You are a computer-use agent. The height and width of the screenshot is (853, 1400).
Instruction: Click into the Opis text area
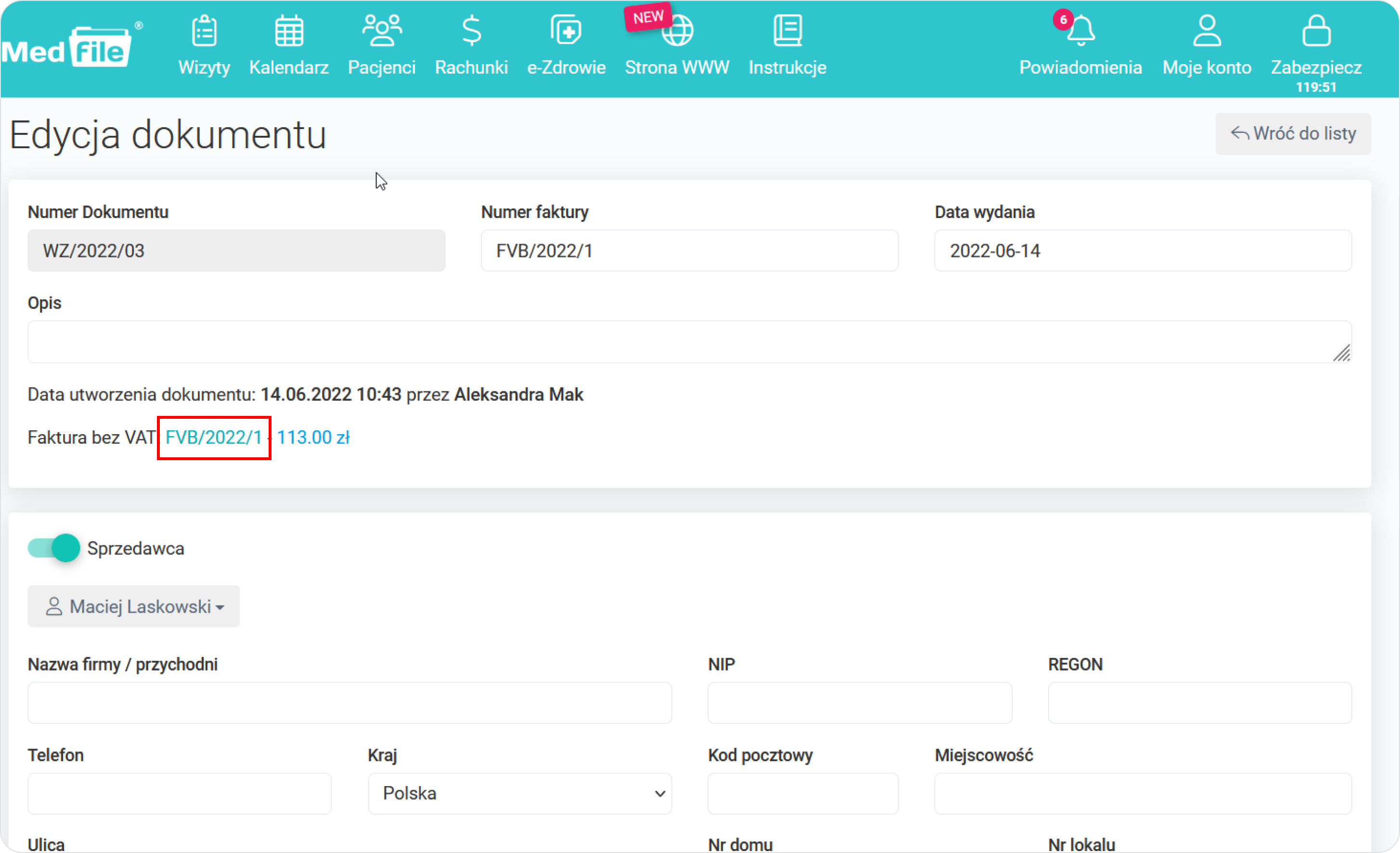point(688,342)
